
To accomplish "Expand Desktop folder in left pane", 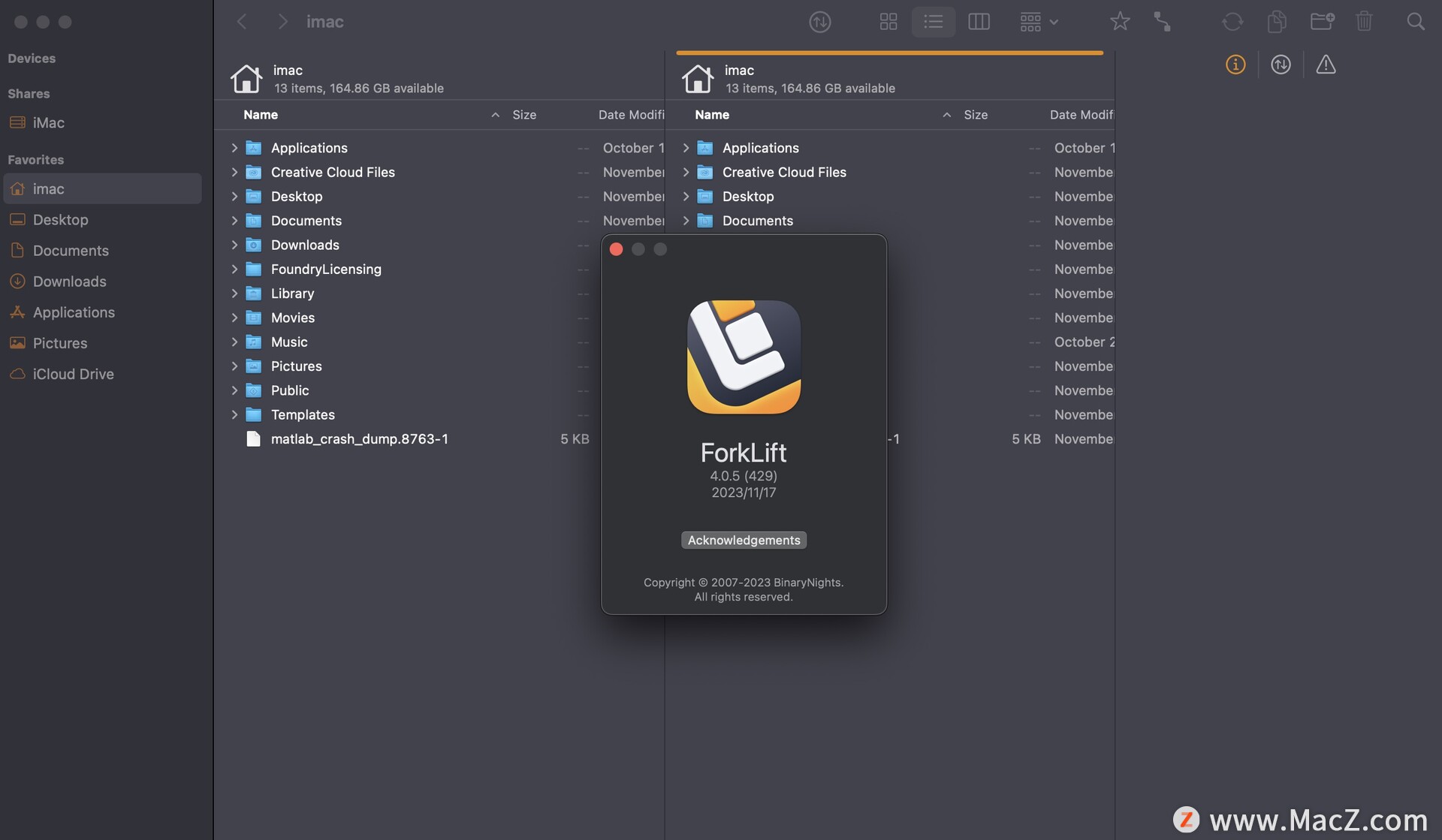I will coord(234,196).
